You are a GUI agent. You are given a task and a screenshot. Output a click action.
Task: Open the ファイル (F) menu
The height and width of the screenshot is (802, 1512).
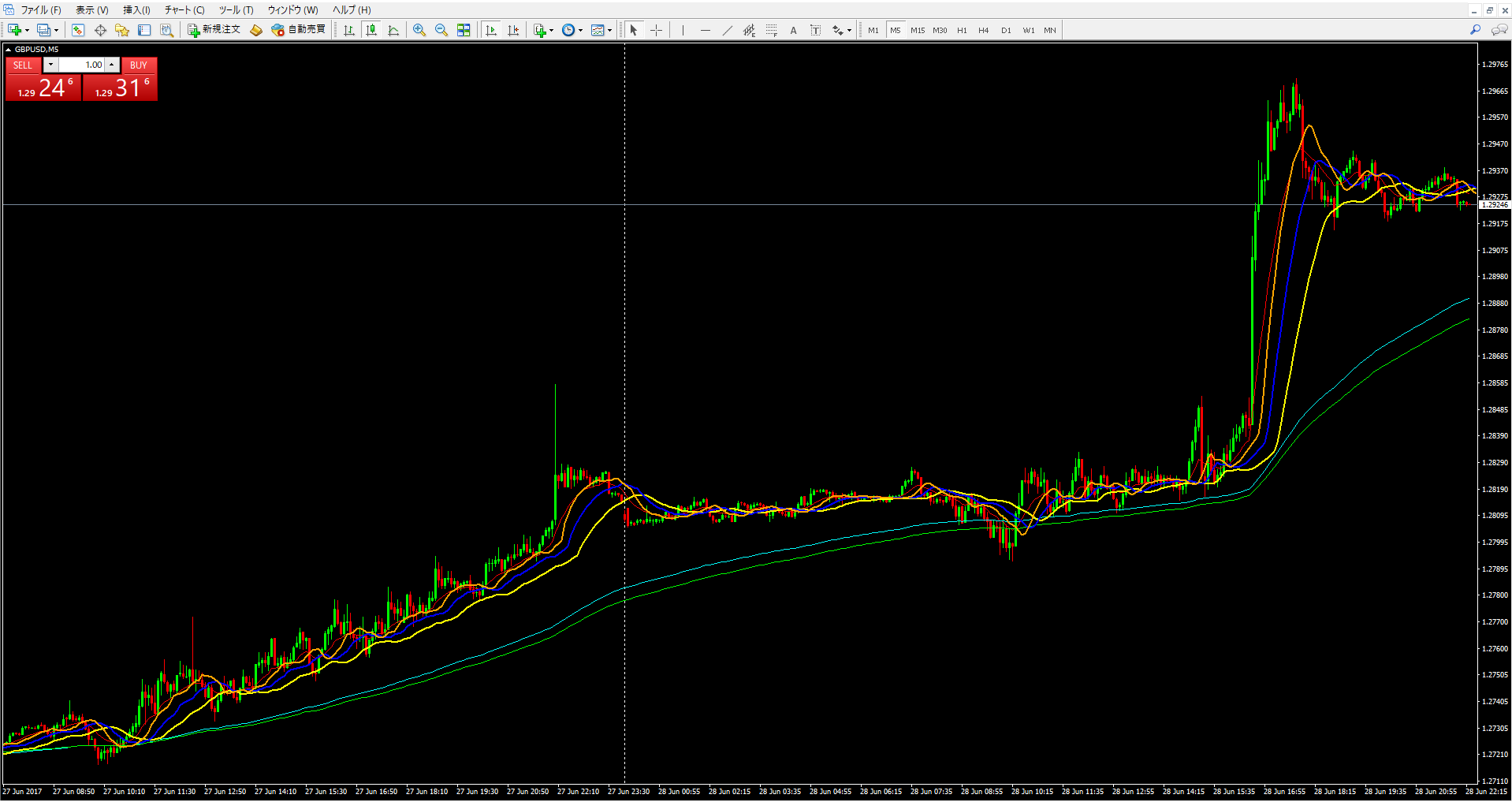[x=41, y=9]
